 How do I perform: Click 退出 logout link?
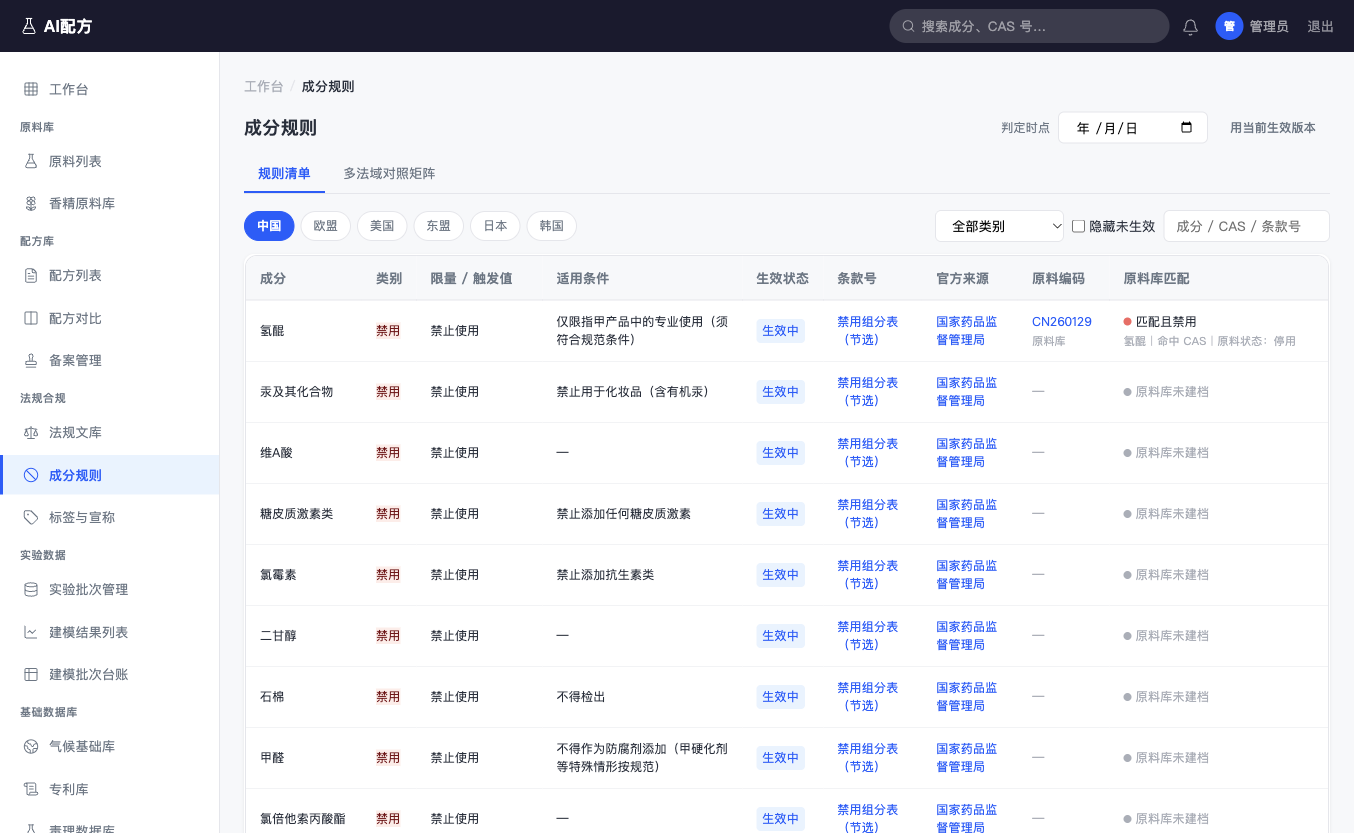tap(1321, 26)
